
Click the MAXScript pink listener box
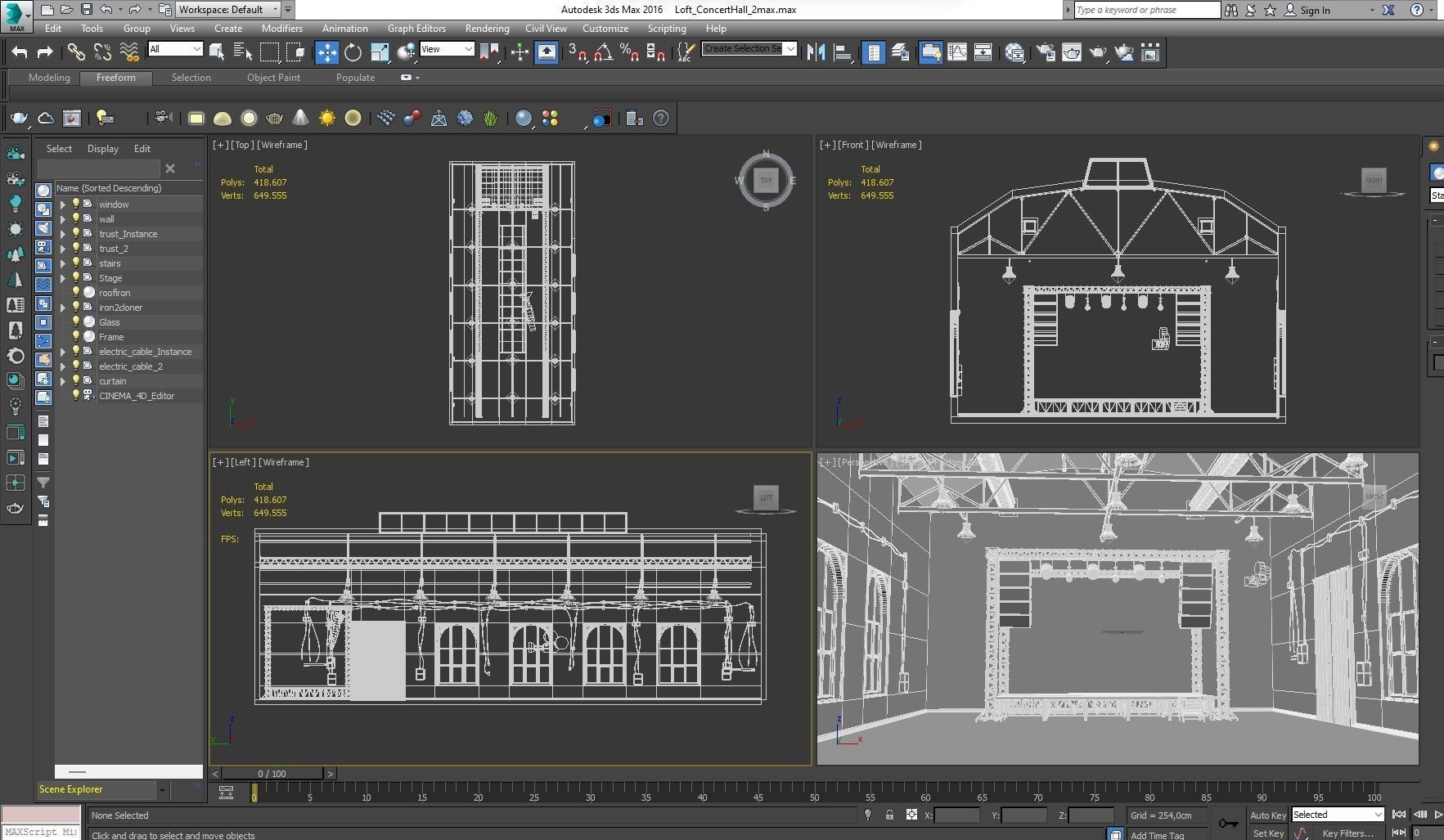41,815
